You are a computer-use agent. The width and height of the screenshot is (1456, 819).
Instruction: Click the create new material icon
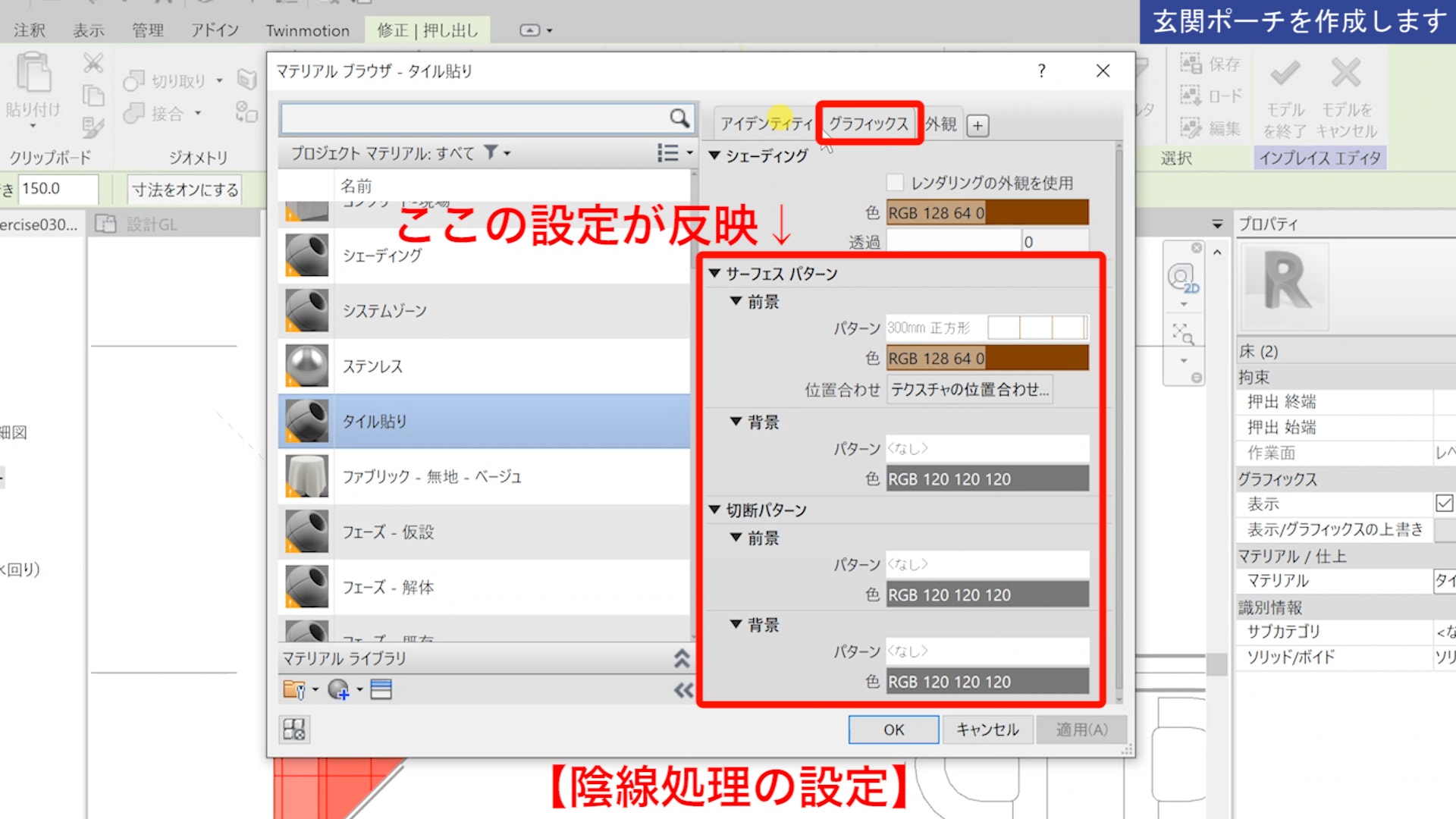[338, 689]
